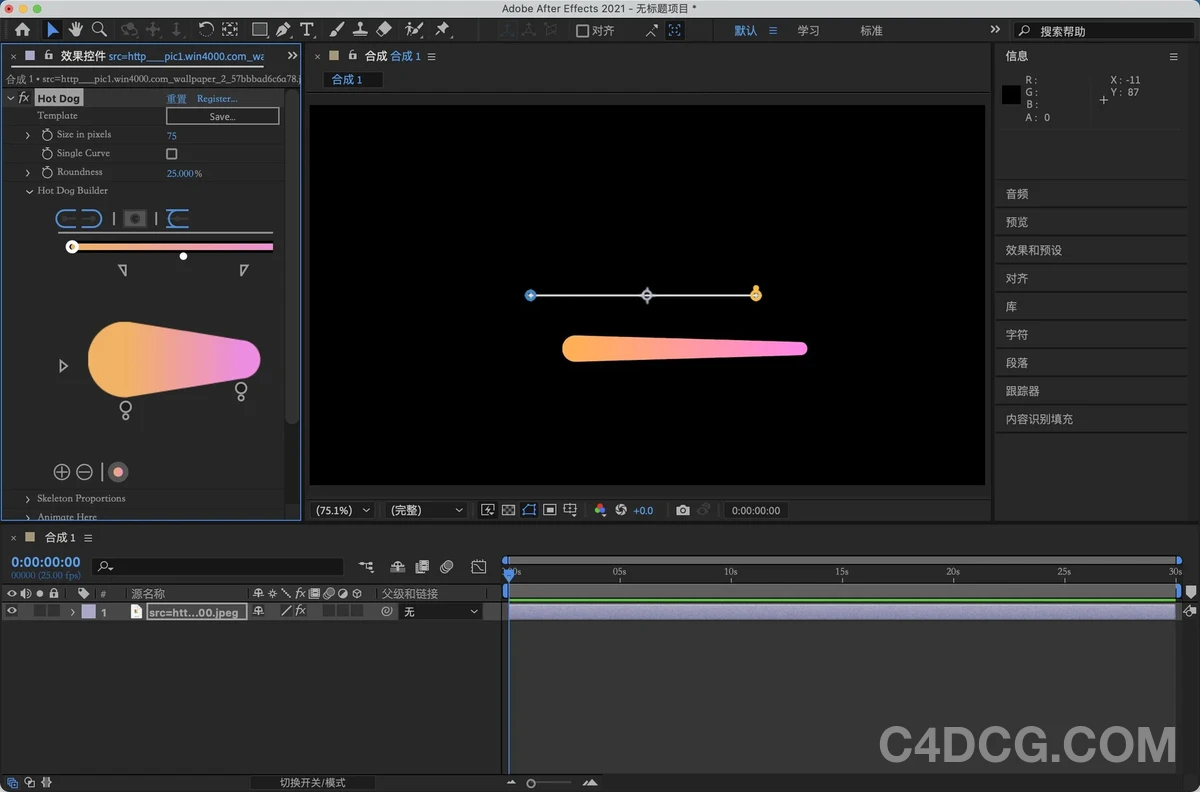Switch to the 合成 1 tab
This screenshot has height=792, width=1200.
tap(352, 79)
